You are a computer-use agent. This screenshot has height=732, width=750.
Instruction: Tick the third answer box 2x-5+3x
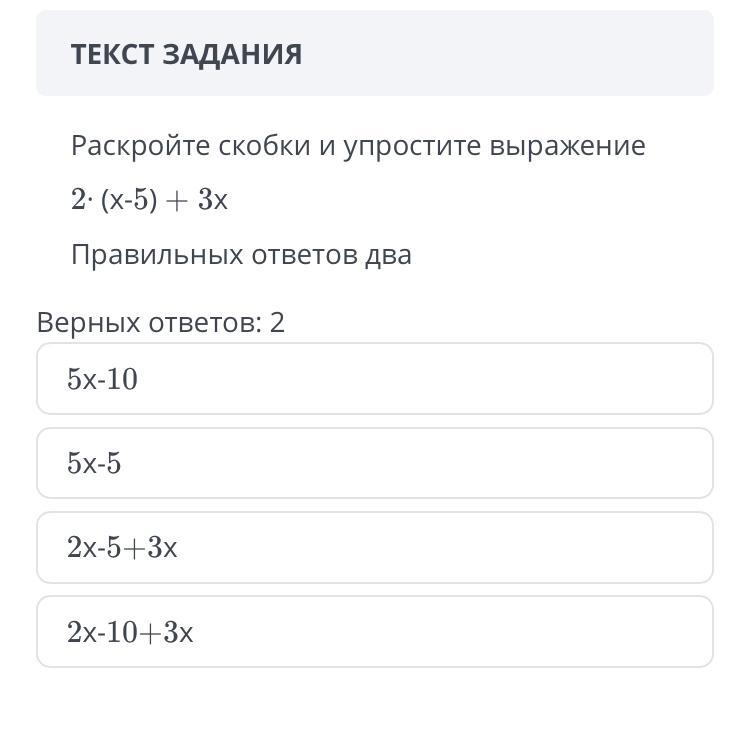click(375, 547)
